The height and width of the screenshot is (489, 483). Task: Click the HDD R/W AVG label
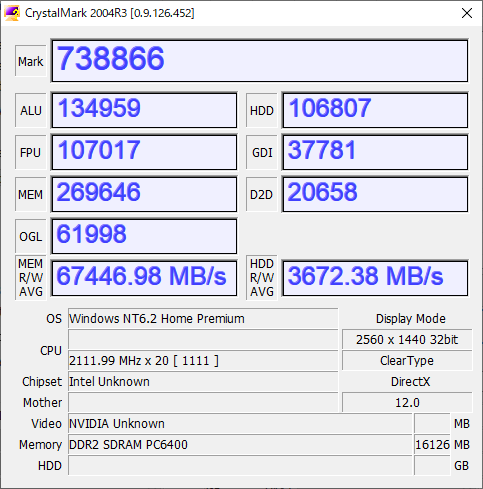coord(262,278)
